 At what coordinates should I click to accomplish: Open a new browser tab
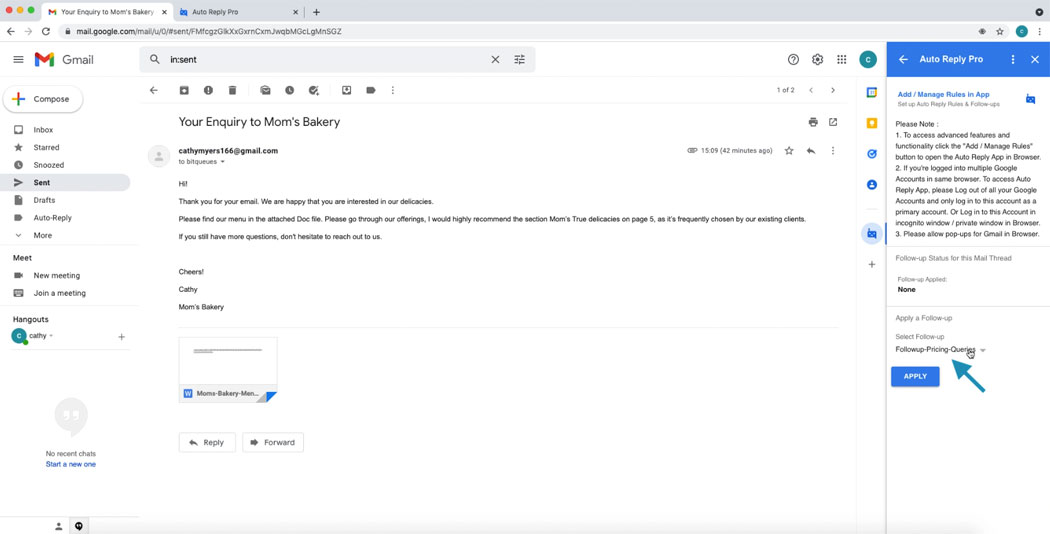coord(316,12)
